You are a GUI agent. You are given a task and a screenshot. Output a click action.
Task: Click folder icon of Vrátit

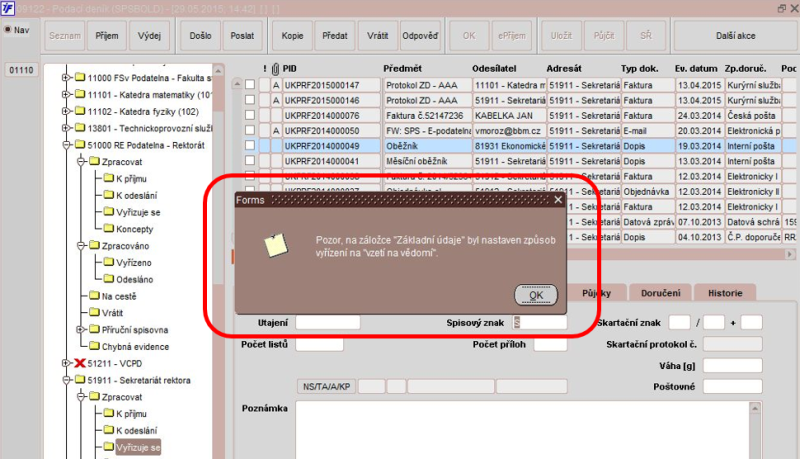click(94, 312)
